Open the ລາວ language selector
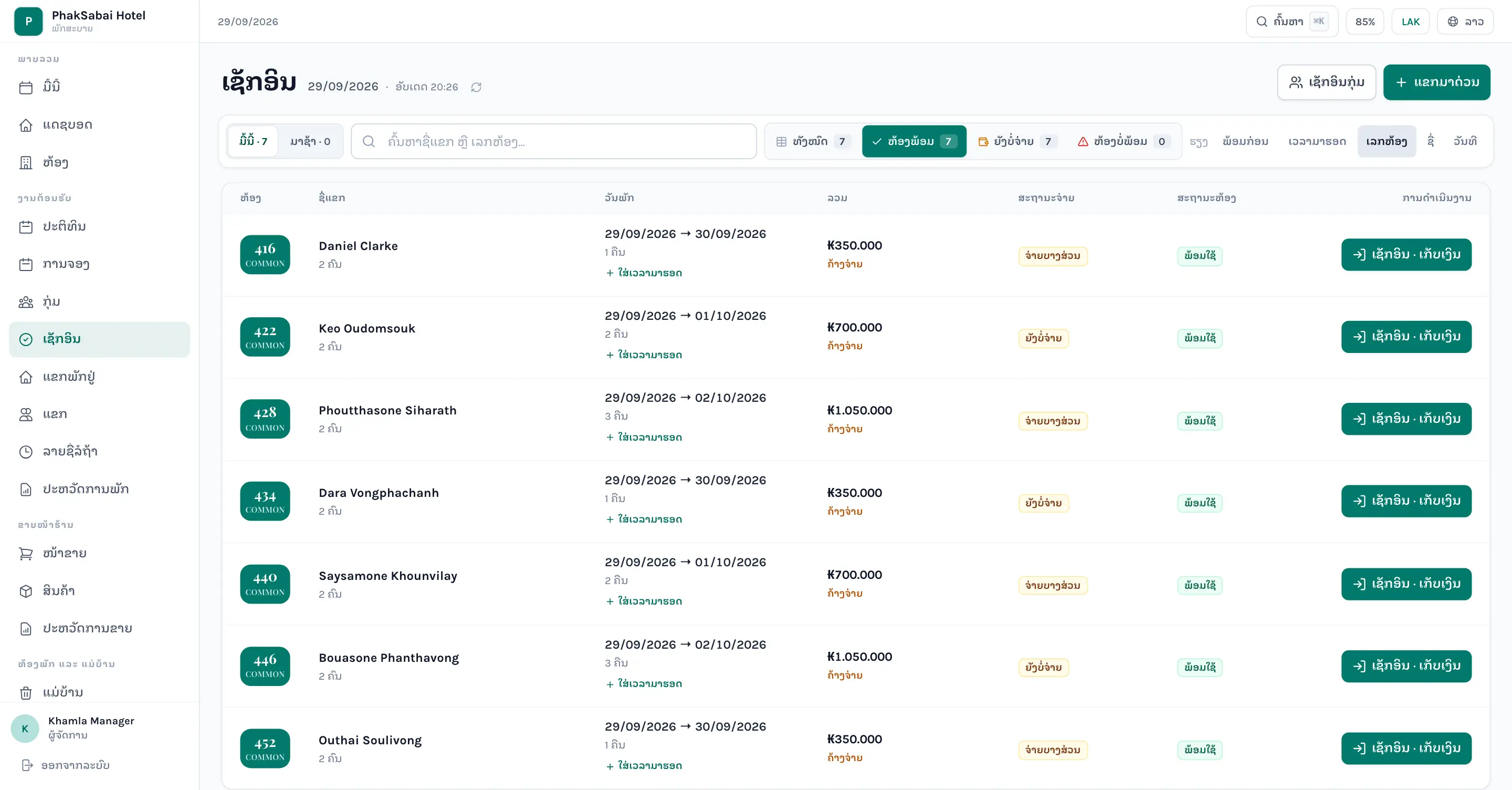Screen dimensions: 1512x790 [x=1465, y=22]
